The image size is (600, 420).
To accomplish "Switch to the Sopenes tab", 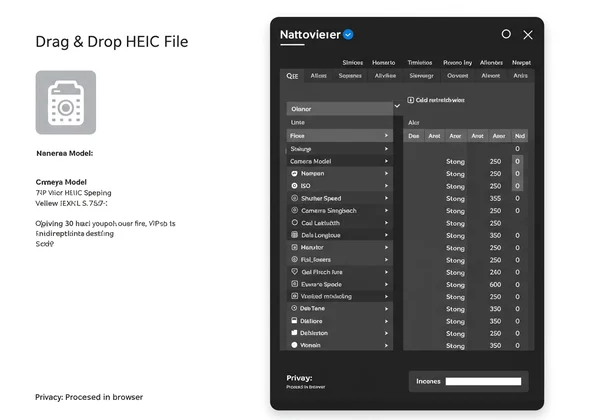I will (350, 76).
